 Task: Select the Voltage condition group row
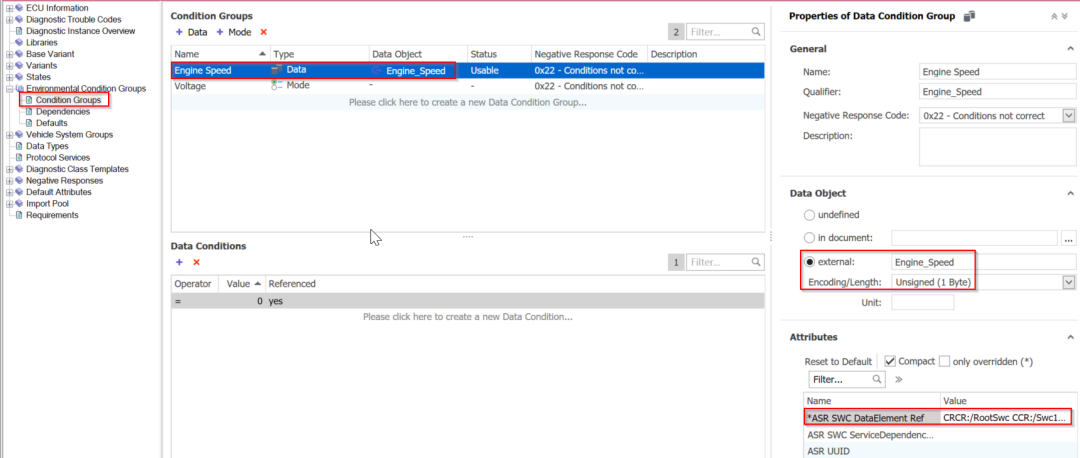[468, 86]
